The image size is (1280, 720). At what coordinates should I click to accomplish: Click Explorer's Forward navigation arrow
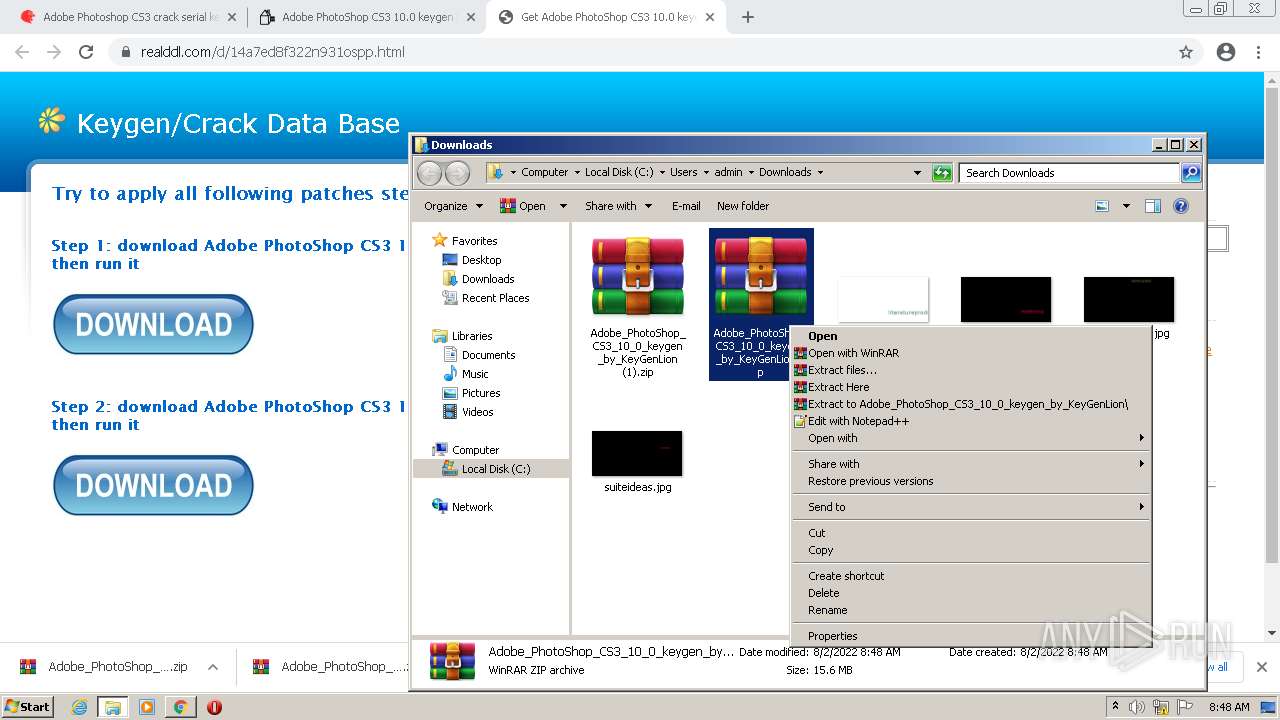click(x=457, y=172)
